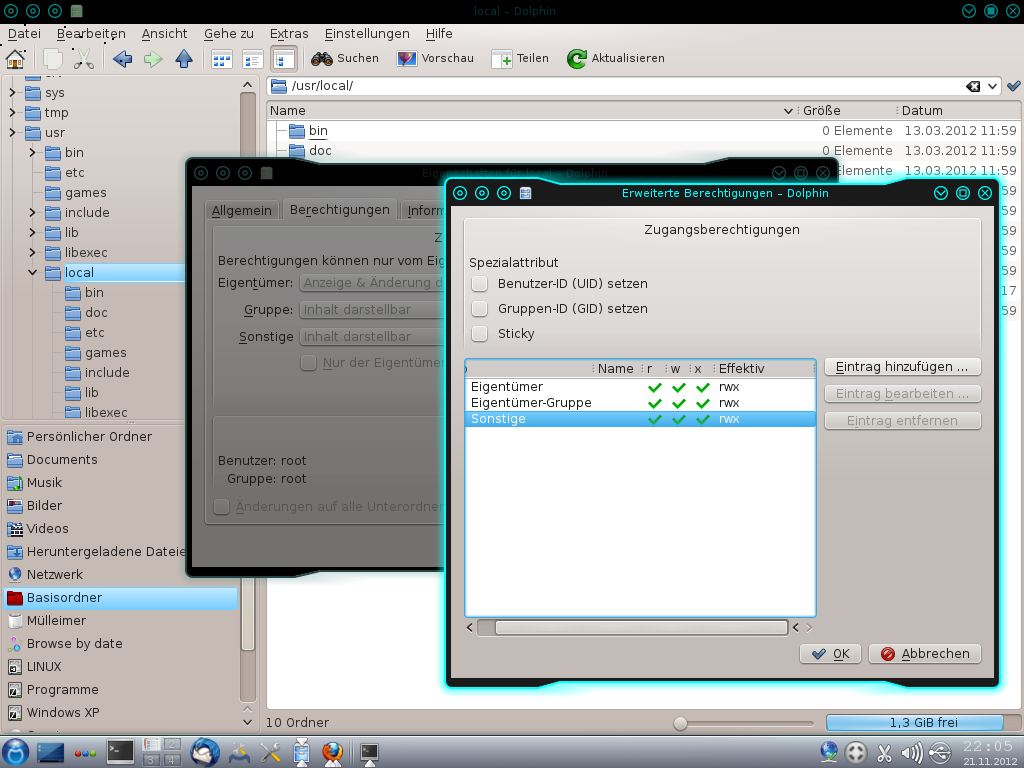Expand the sys folder in tree
This screenshot has width=1024, height=768.
click(x=12, y=93)
